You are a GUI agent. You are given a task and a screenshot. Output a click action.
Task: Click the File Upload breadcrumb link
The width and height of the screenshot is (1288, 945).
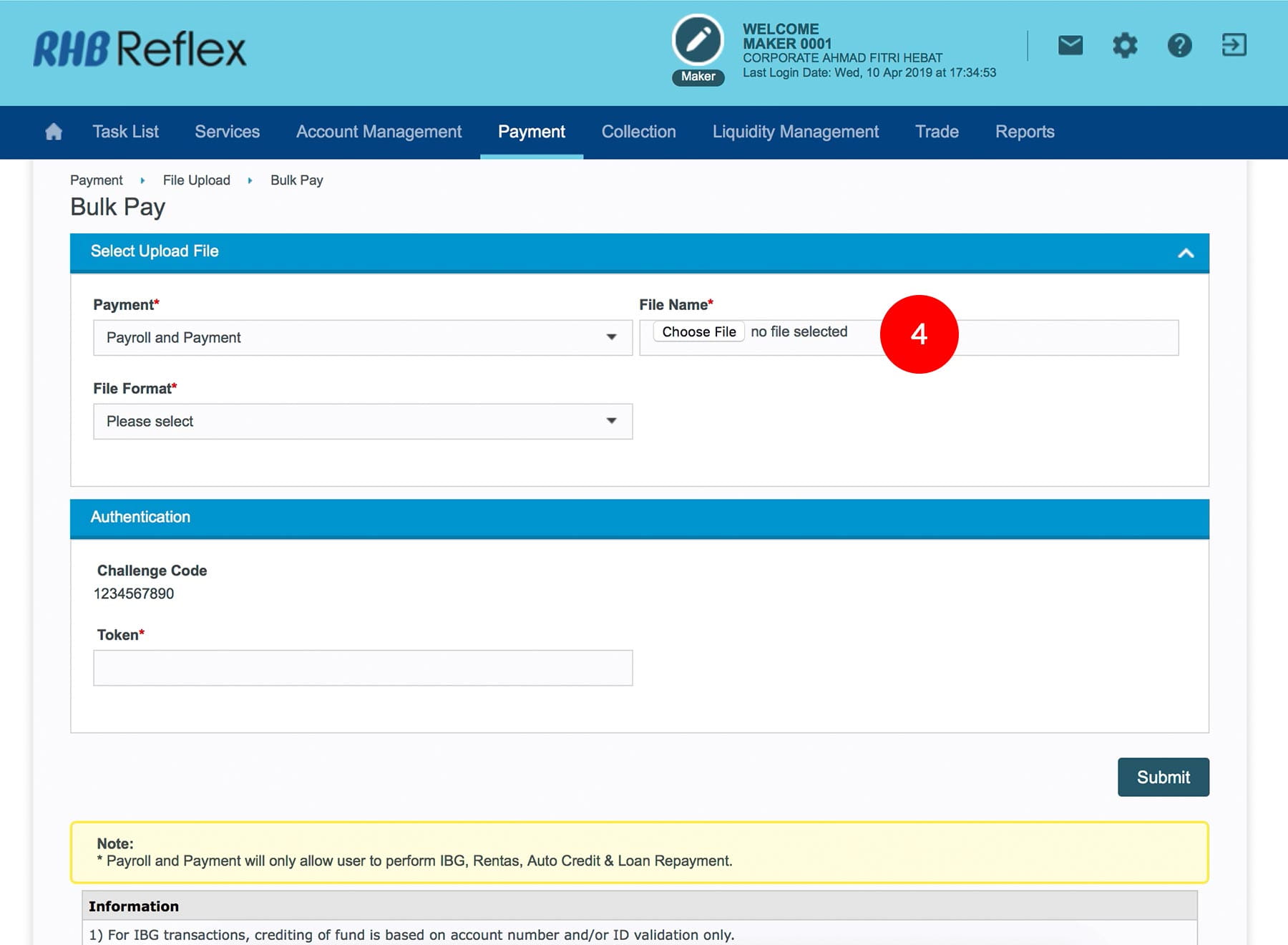click(196, 180)
